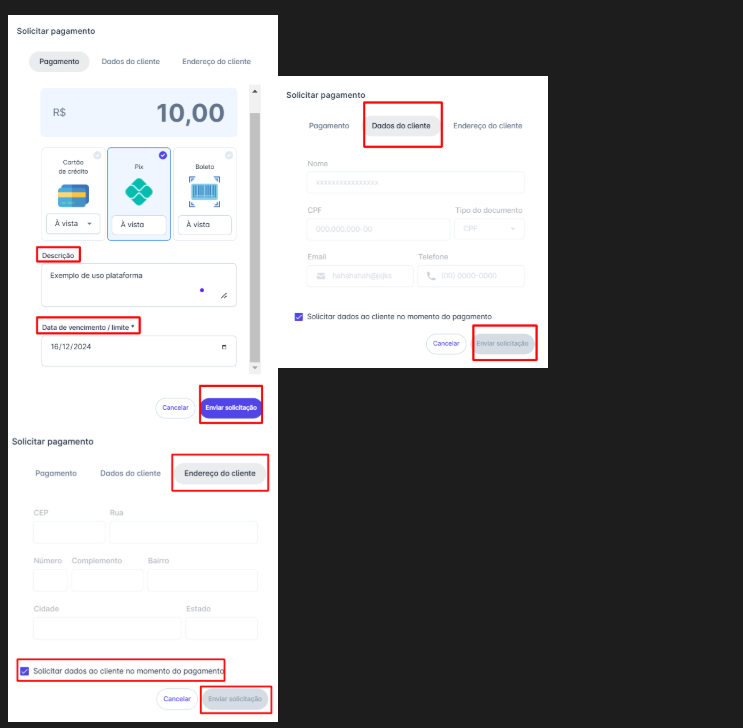This screenshot has width=743, height=728.
Task: Open the highlighted Endereço do cliente tab
Action: click(219, 473)
